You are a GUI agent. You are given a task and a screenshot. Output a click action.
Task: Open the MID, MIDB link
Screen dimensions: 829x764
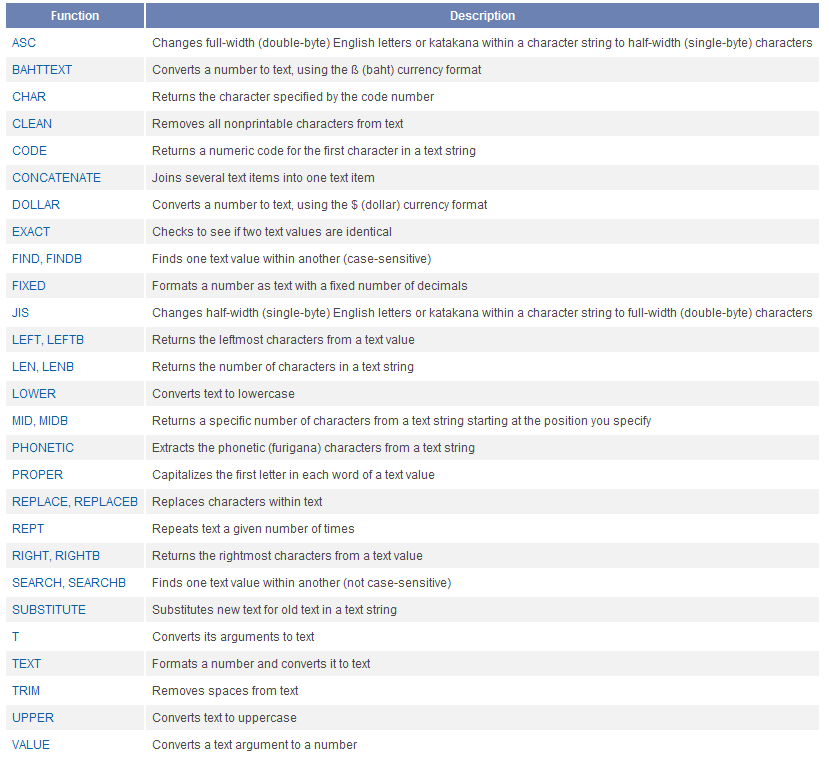(40, 420)
